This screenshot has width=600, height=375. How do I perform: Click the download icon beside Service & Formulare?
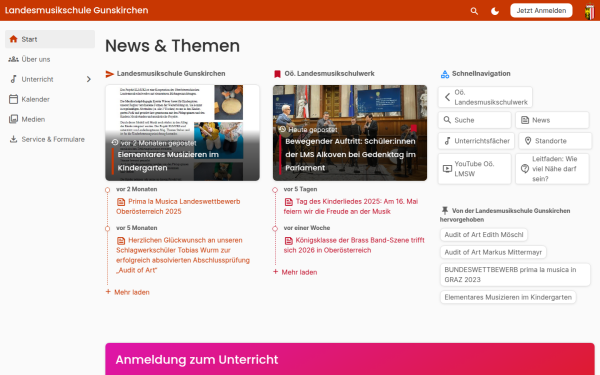[x=13, y=139]
